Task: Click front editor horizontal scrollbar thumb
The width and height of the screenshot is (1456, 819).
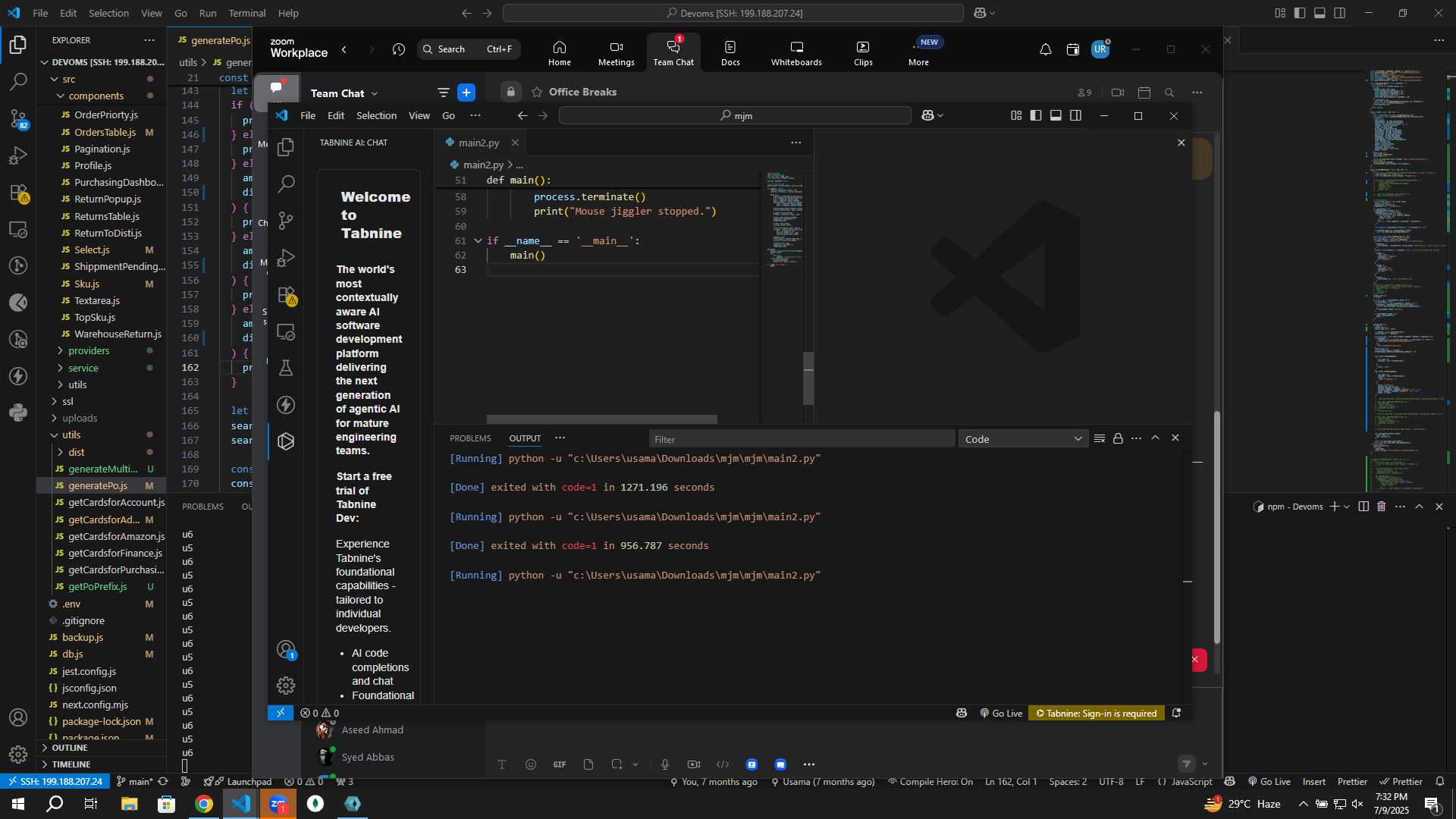Action: [x=601, y=419]
